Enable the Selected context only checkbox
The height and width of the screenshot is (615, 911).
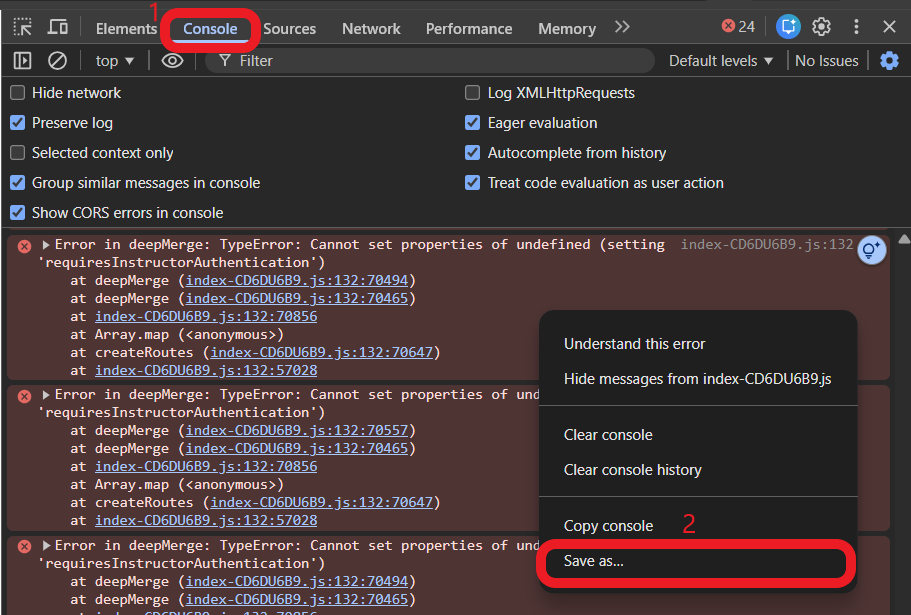[18, 153]
